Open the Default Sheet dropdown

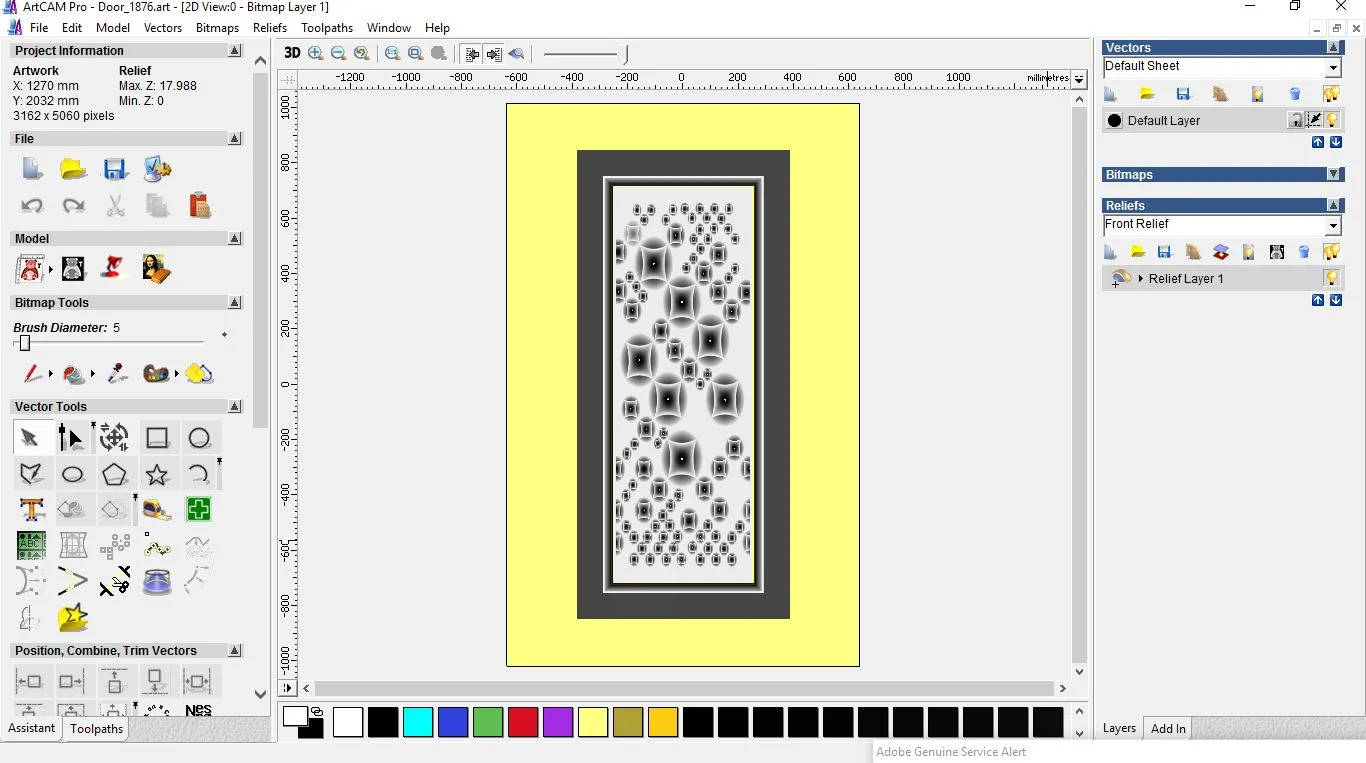point(1333,68)
